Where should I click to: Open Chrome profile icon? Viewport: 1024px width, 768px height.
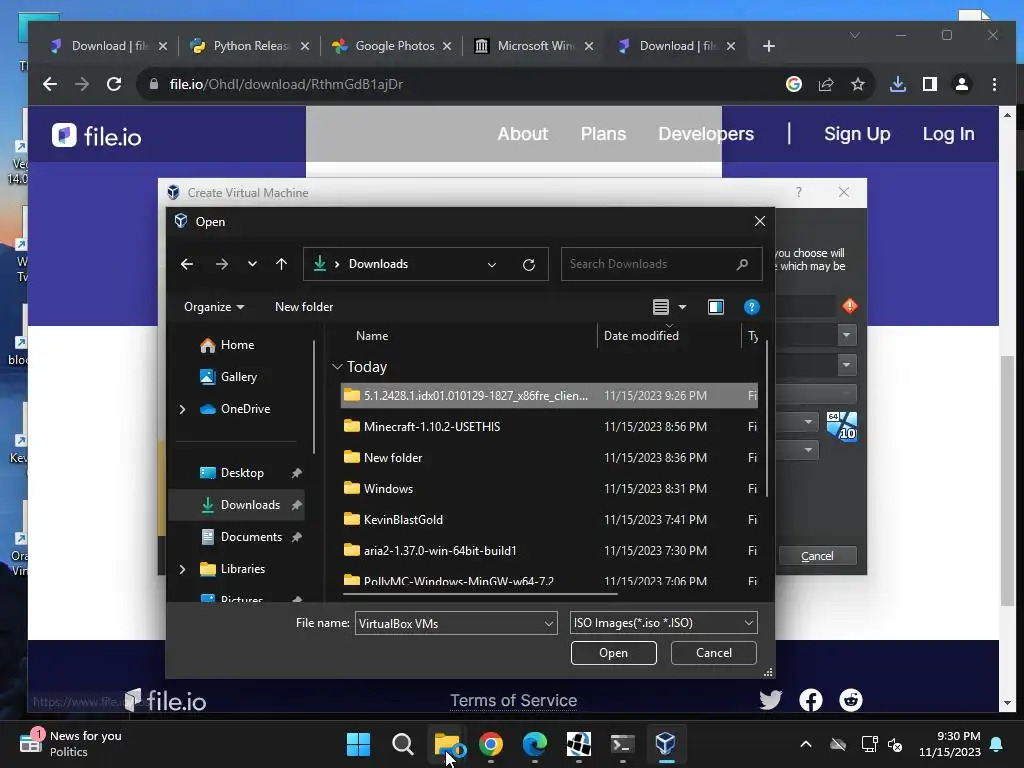pyautogui.click(x=962, y=84)
